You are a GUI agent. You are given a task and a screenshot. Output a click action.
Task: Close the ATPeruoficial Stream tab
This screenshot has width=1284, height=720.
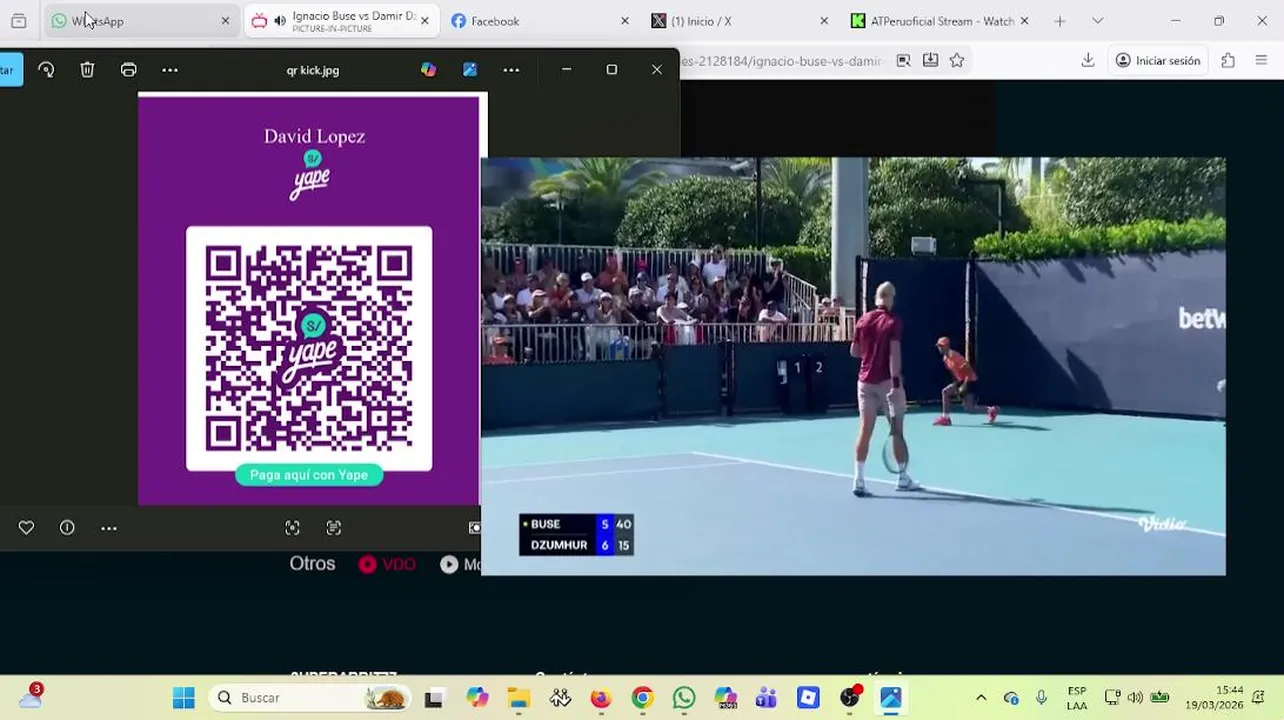[1024, 21]
